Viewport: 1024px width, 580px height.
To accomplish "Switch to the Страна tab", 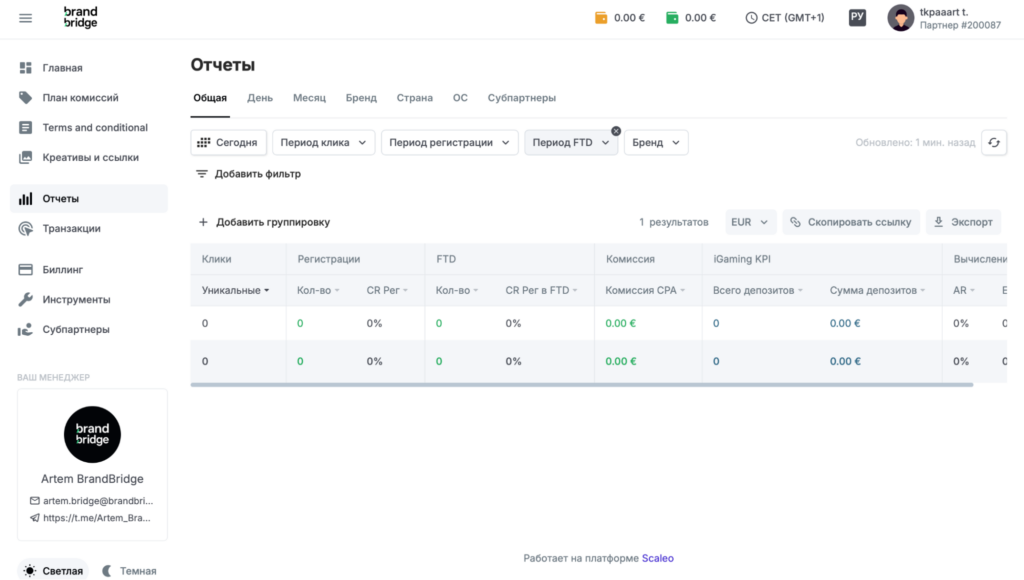I will coord(415,98).
